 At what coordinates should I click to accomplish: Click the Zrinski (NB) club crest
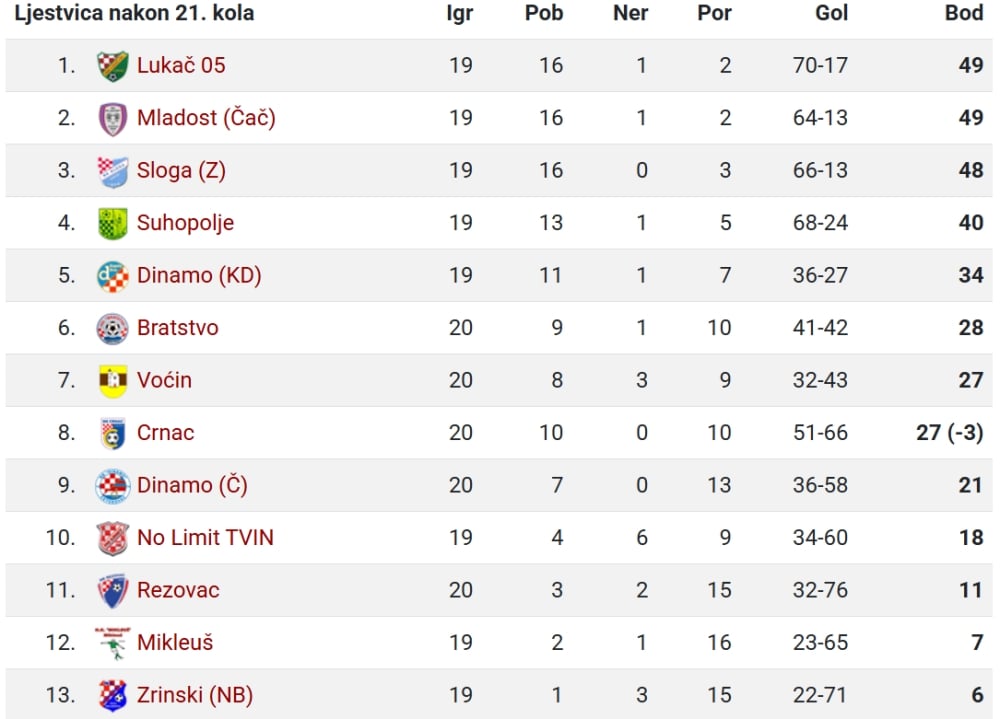[x=113, y=695]
